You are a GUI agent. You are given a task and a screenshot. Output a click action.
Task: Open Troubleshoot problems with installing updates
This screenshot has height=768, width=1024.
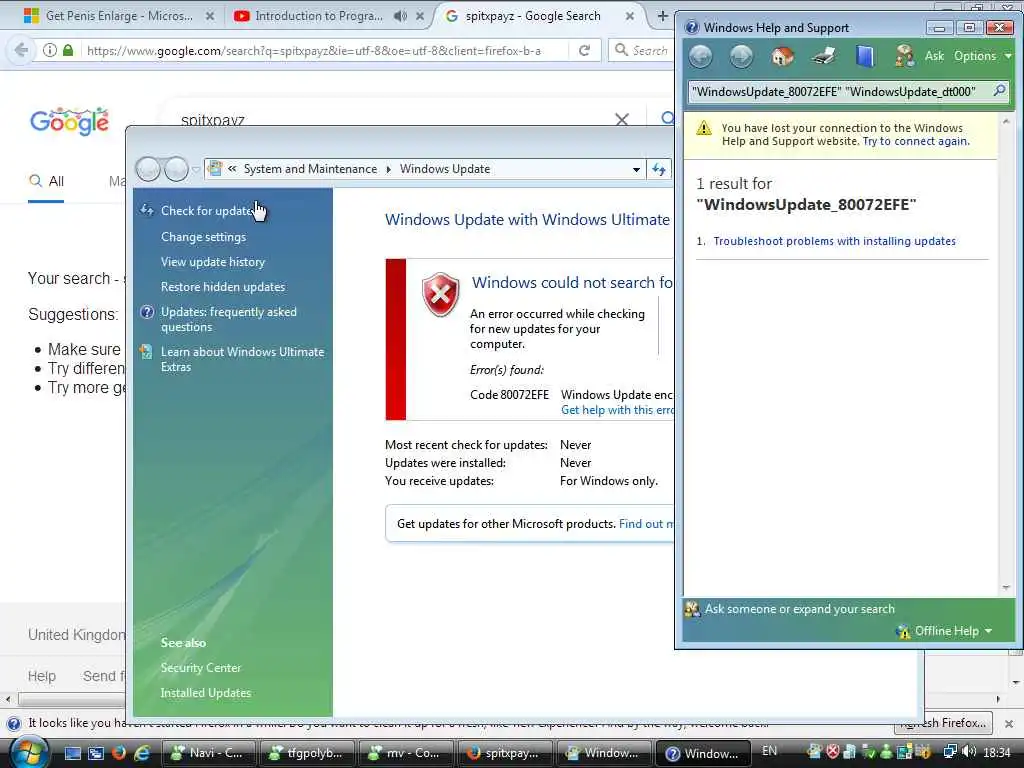834,241
